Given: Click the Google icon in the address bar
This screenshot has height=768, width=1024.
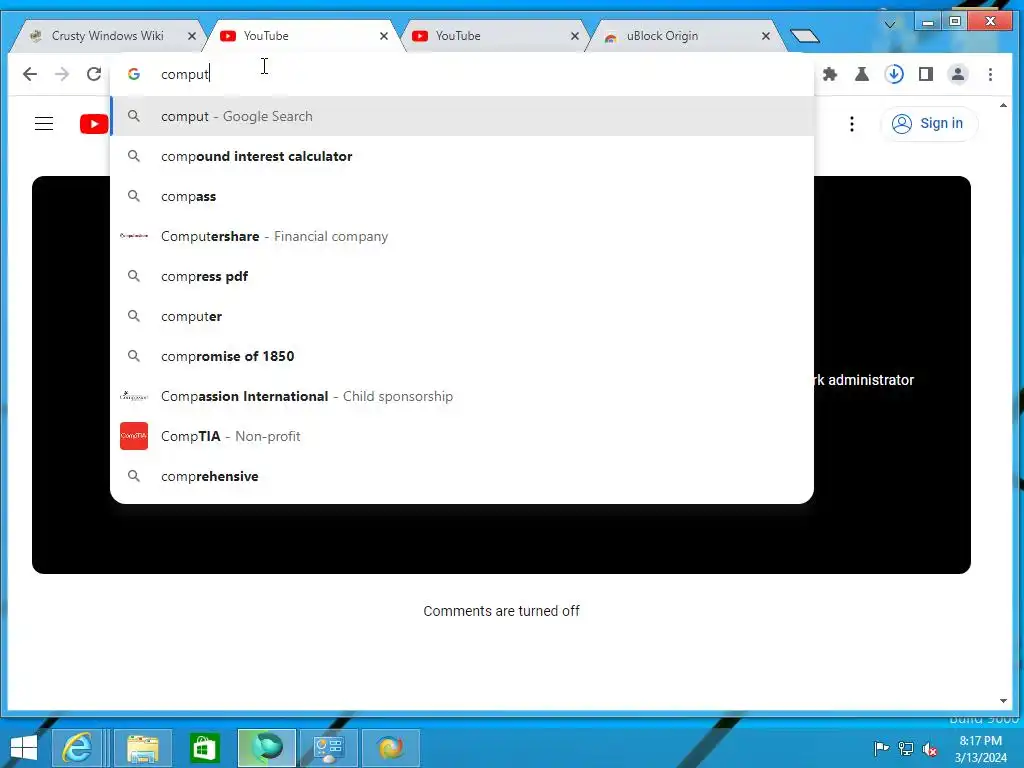Looking at the screenshot, I should pos(134,74).
